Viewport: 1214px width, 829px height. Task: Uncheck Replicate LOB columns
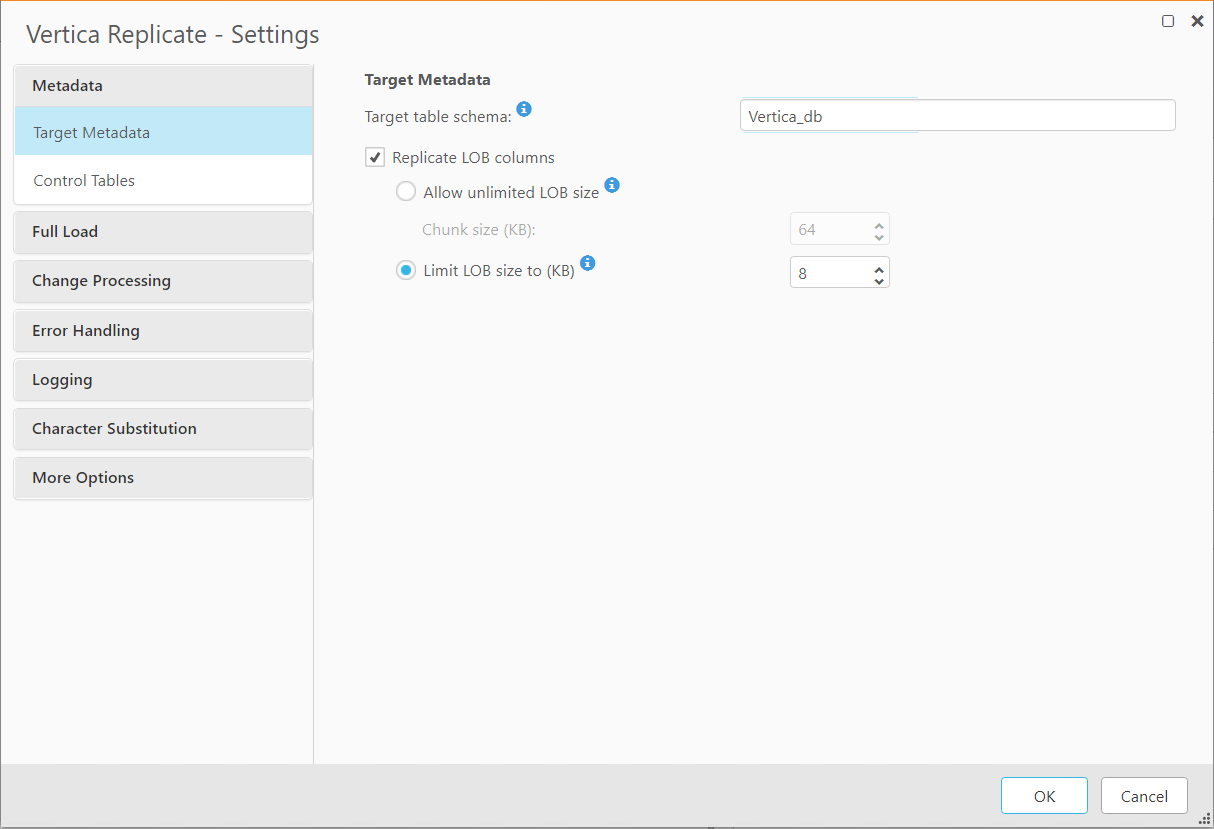pyautogui.click(x=375, y=157)
